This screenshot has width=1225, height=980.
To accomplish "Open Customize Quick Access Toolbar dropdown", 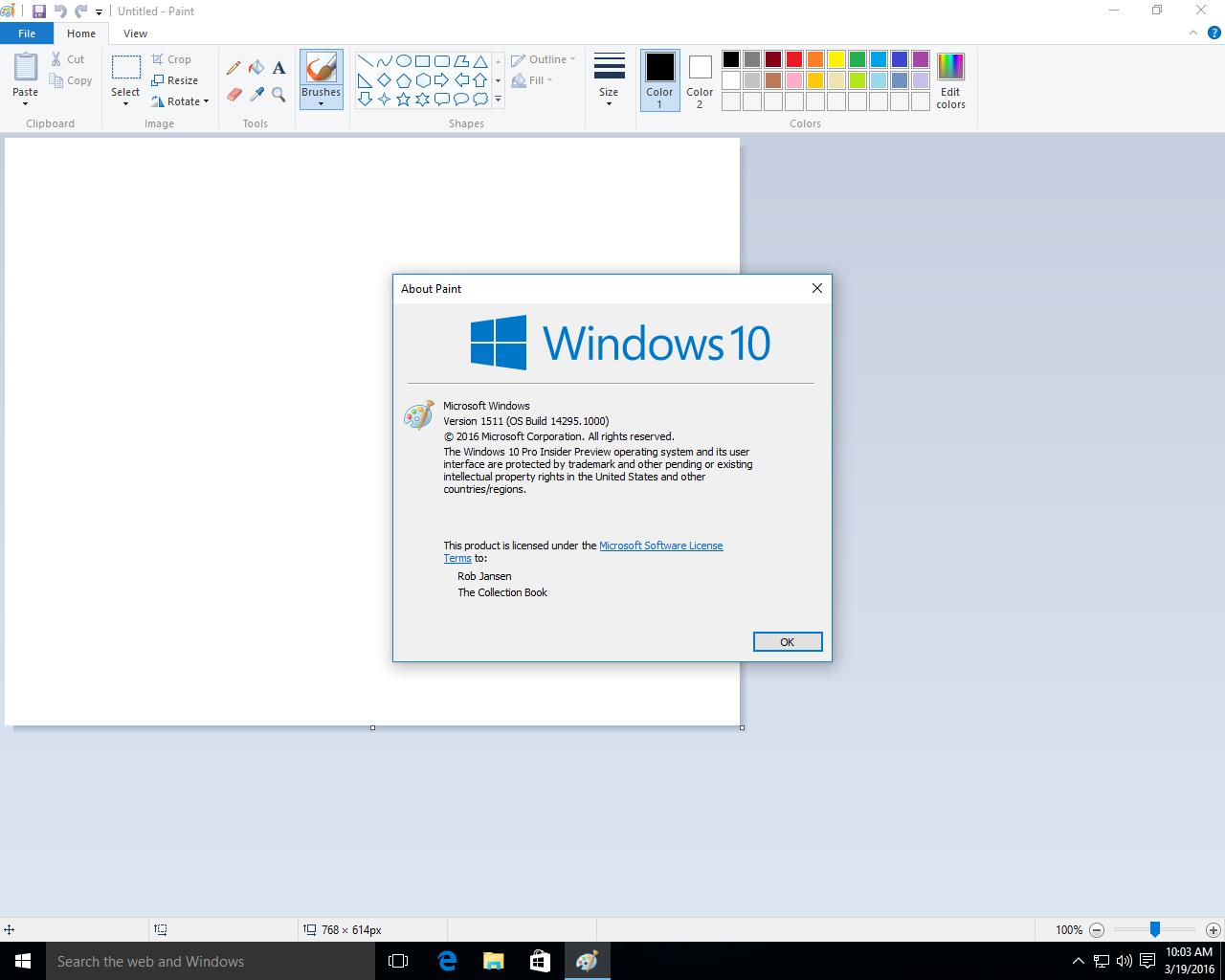I will pos(99,12).
